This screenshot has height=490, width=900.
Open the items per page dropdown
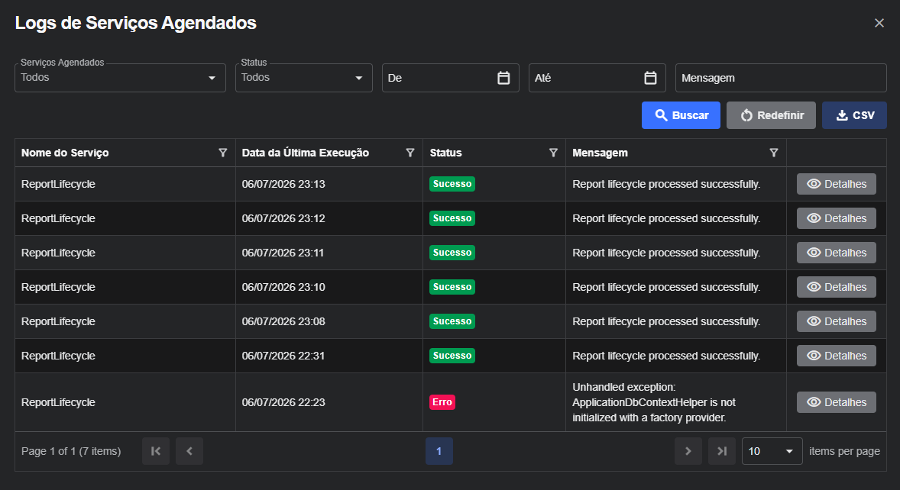click(772, 451)
